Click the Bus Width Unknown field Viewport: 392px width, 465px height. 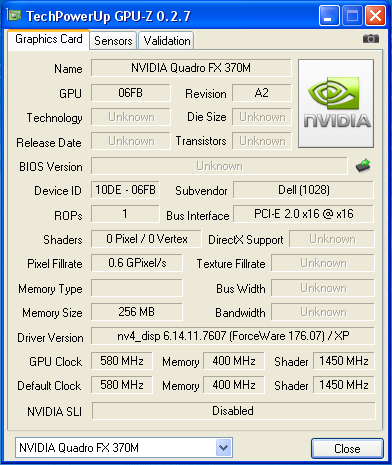point(323,288)
